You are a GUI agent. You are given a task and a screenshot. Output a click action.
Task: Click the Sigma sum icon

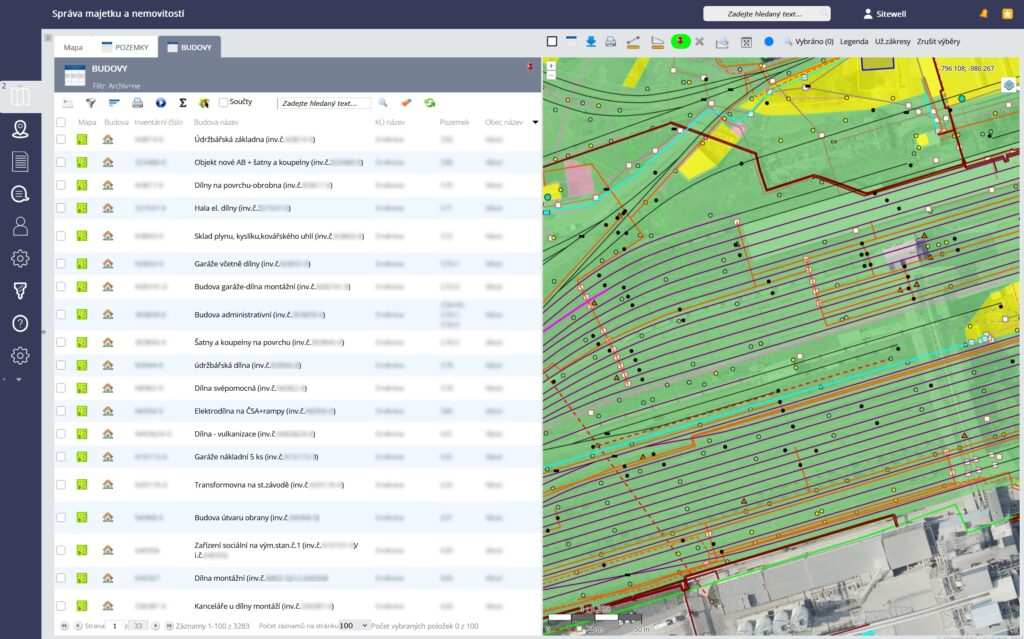[x=183, y=103]
